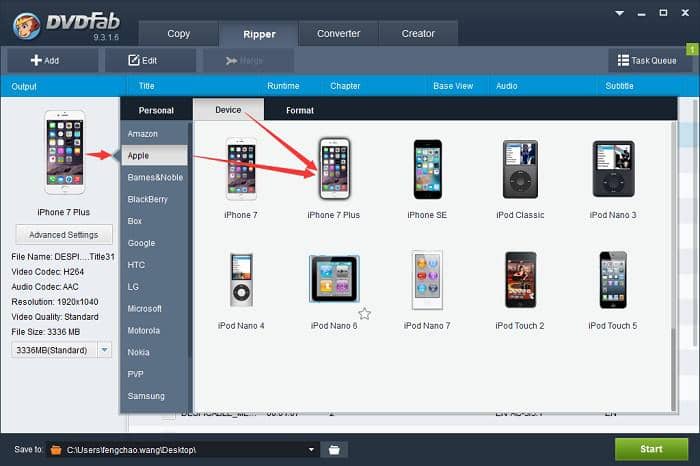Choose the iPhone 7 Plus device icon
Screen dimensions: 700x466
click(334, 169)
